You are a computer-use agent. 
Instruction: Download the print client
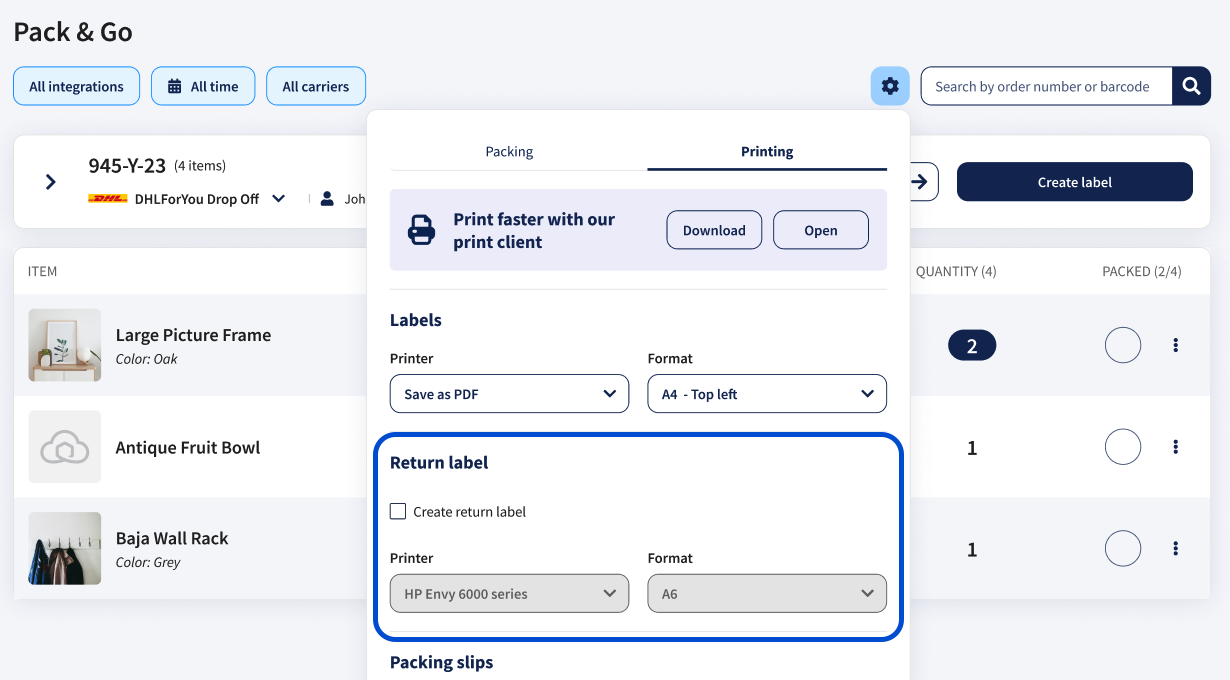pyautogui.click(x=714, y=230)
